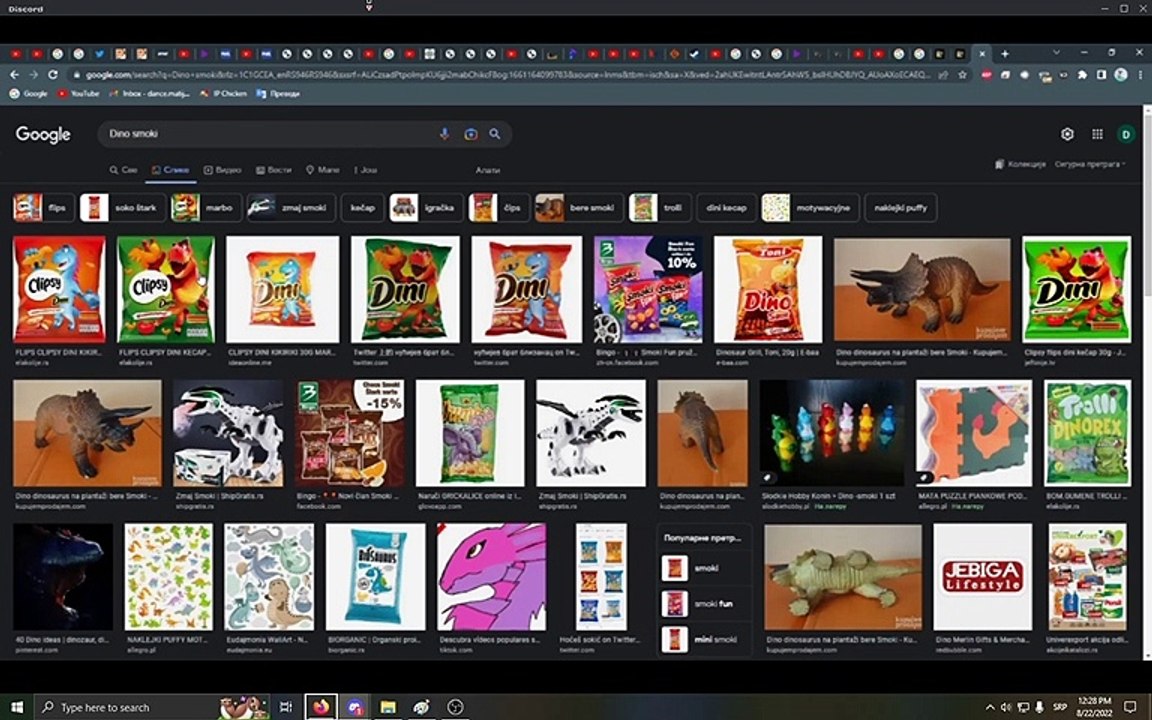Click the Firefox icon on the taskbar
The image size is (1152, 720).
(321, 707)
